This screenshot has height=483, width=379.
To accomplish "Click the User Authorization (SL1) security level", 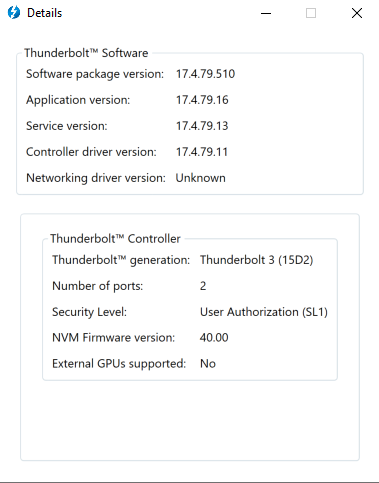I will pyautogui.click(x=264, y=312).
